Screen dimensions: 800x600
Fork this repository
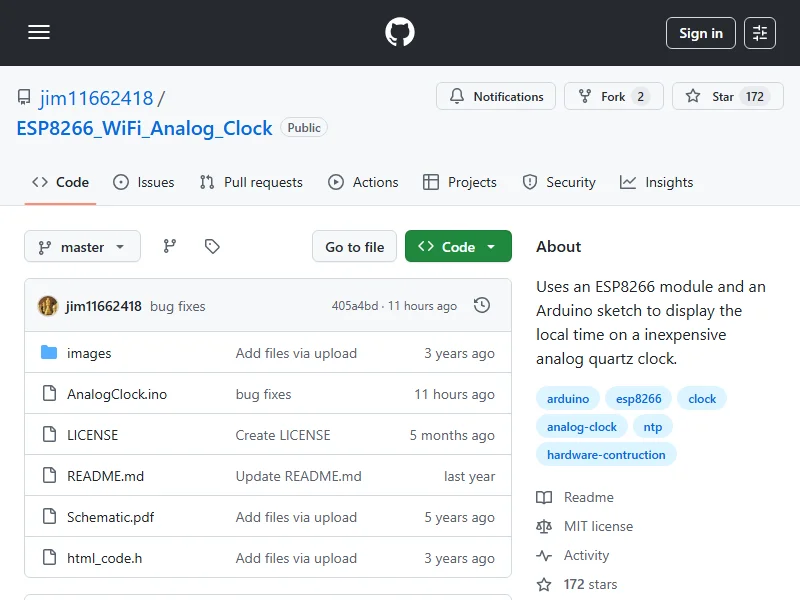[613, 97]
